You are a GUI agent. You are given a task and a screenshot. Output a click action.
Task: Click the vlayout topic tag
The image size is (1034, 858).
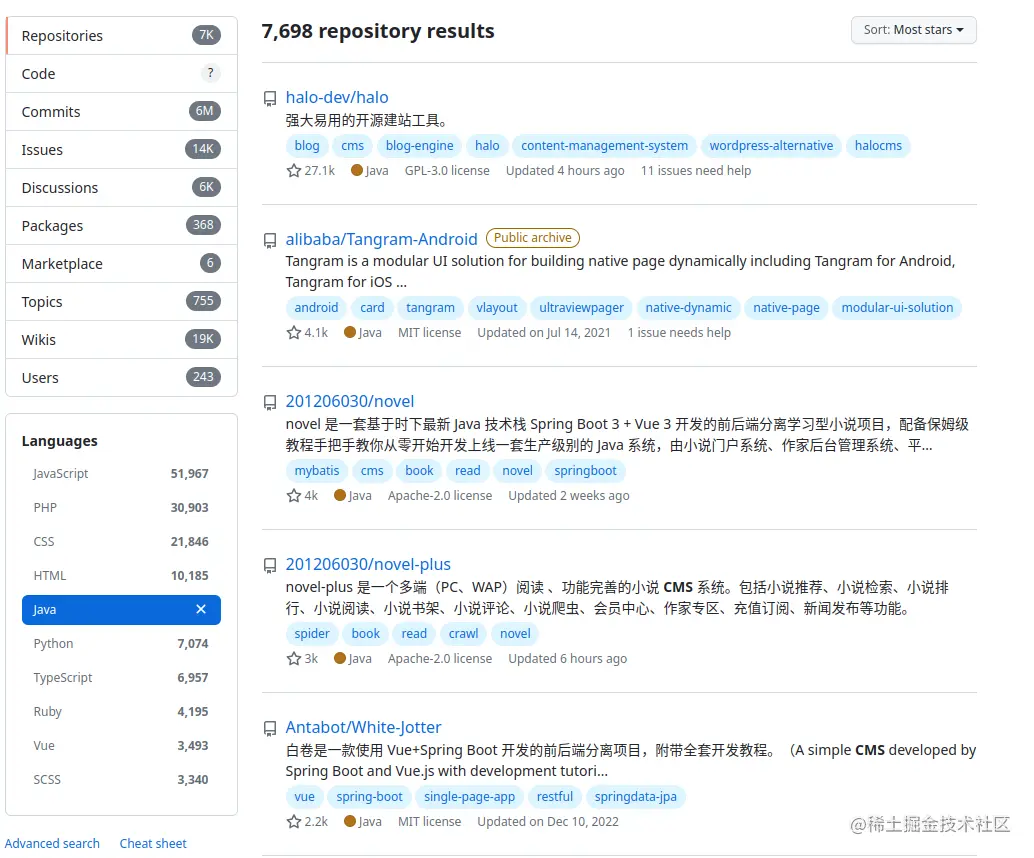pyautogui.click(x=497, y=308)
